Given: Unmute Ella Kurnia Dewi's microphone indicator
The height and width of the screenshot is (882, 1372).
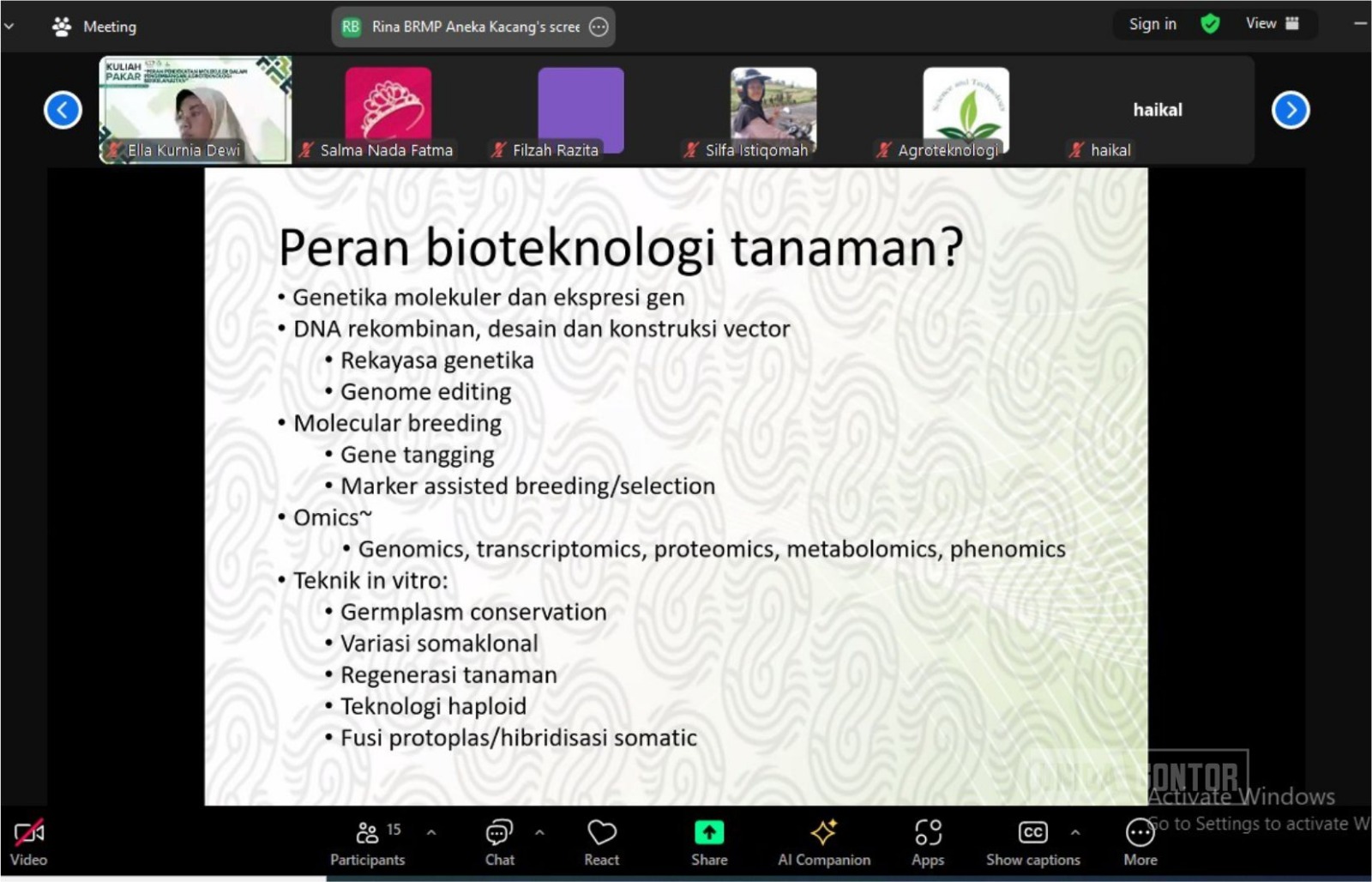Looking at the screenshot, I should [x=116, y=149].
